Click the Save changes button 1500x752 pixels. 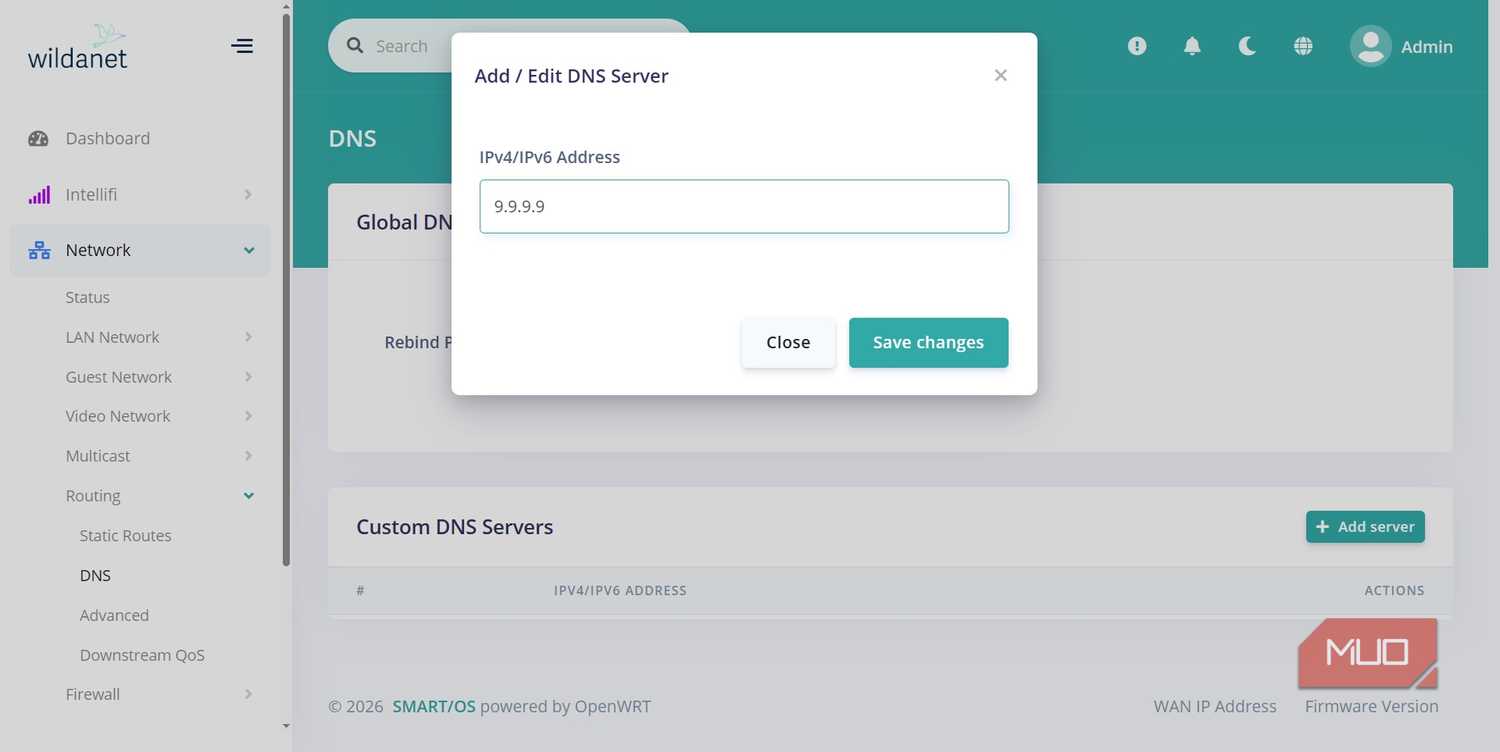(928, 343)
